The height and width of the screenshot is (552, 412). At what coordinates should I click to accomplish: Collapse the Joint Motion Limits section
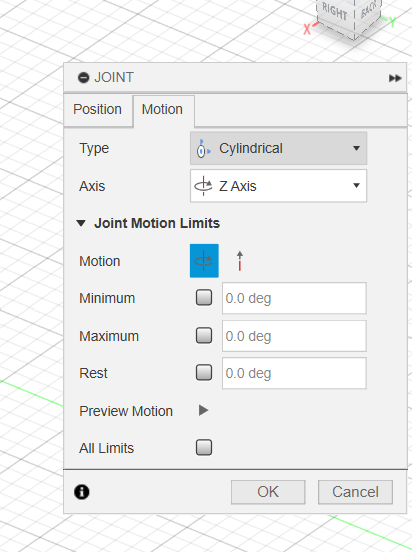click(x=81, y=223)
